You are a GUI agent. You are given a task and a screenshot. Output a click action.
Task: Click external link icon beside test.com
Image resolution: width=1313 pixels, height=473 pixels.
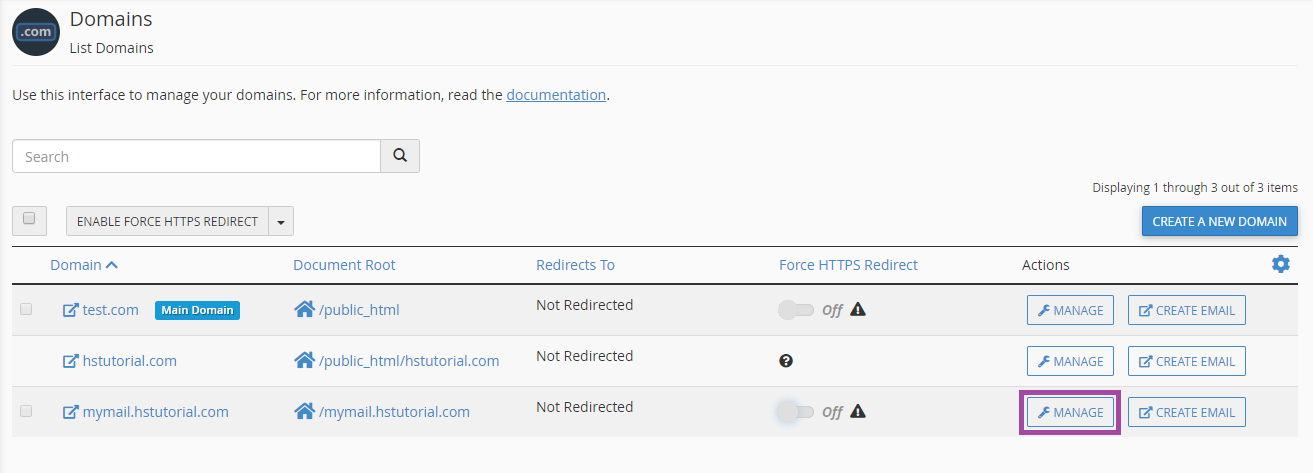(x=70, y=310)
